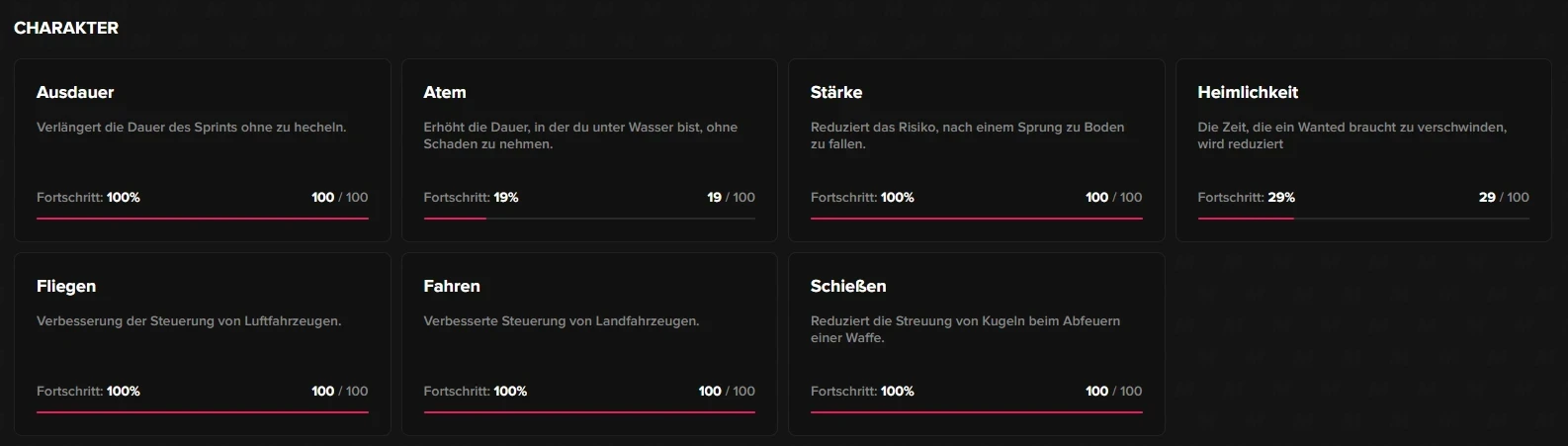Screen dimensions: 1568x446
Task: Click the Fliegen skill title
Action: [x=66, y=286]
